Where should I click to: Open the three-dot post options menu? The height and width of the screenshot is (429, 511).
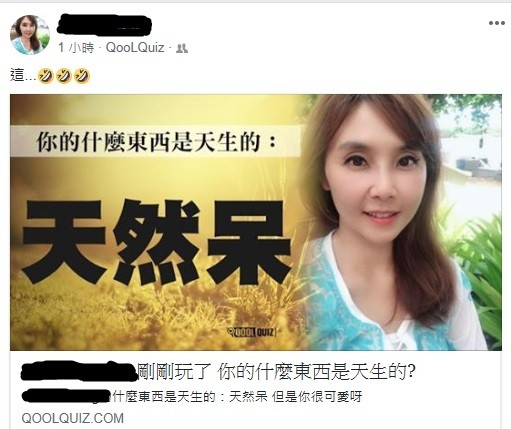click(497, 23)
